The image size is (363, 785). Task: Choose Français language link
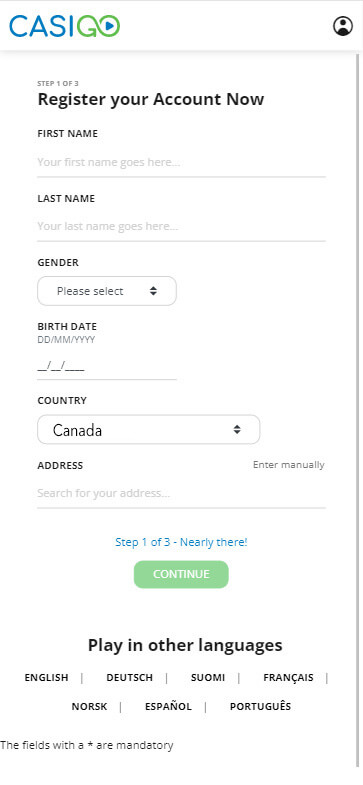(x=288, y=678)
